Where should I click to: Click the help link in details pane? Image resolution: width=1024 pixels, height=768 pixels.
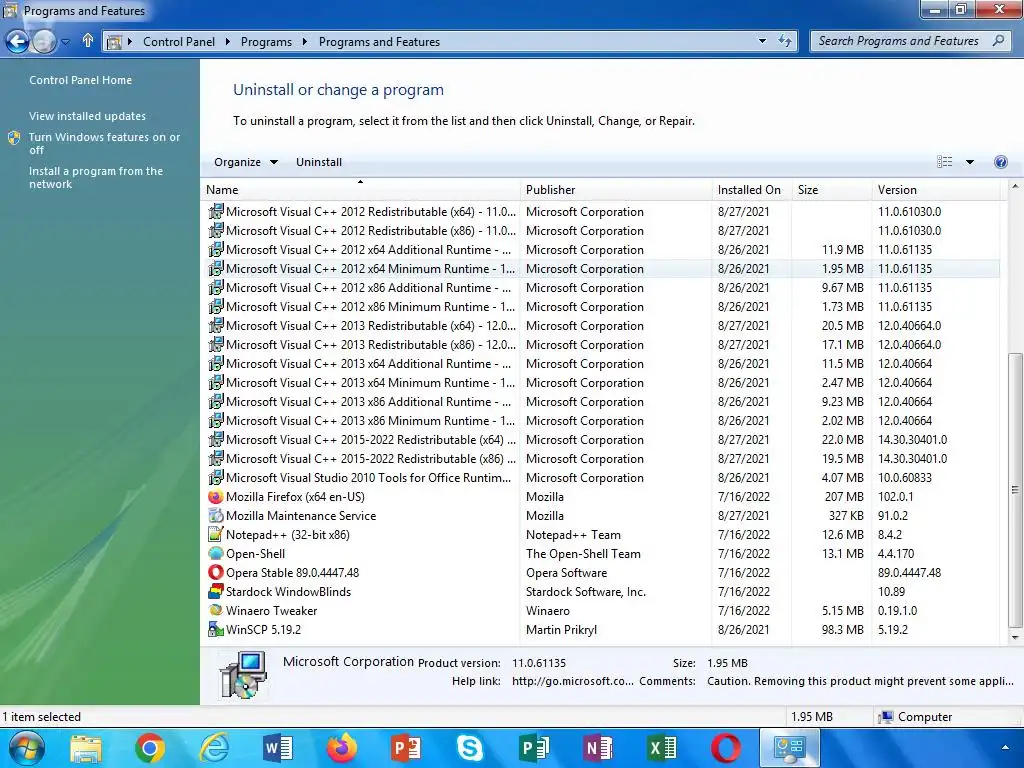point(572,681)
